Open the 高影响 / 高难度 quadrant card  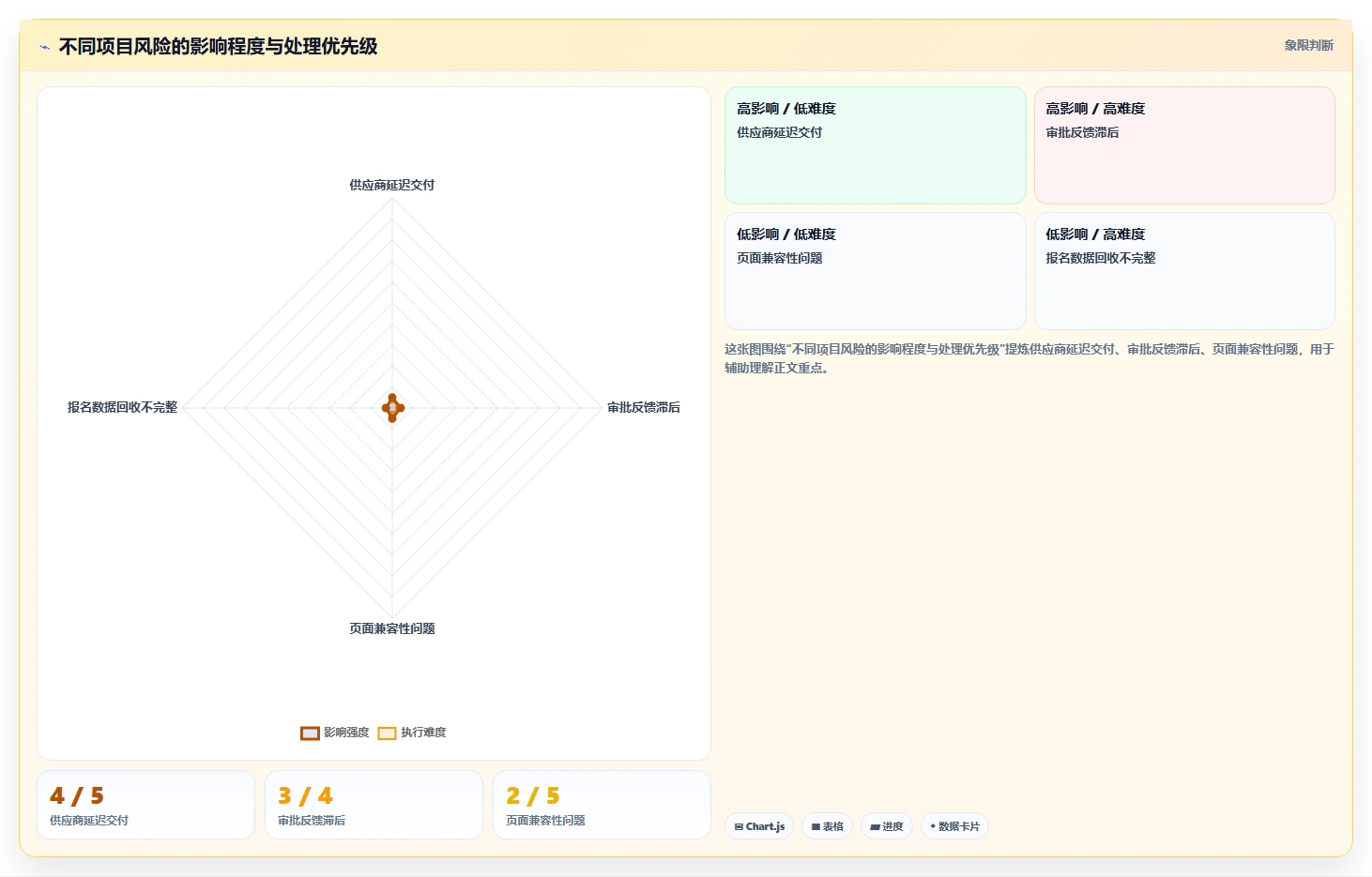pyautogui.click(x=1184, y=145)
